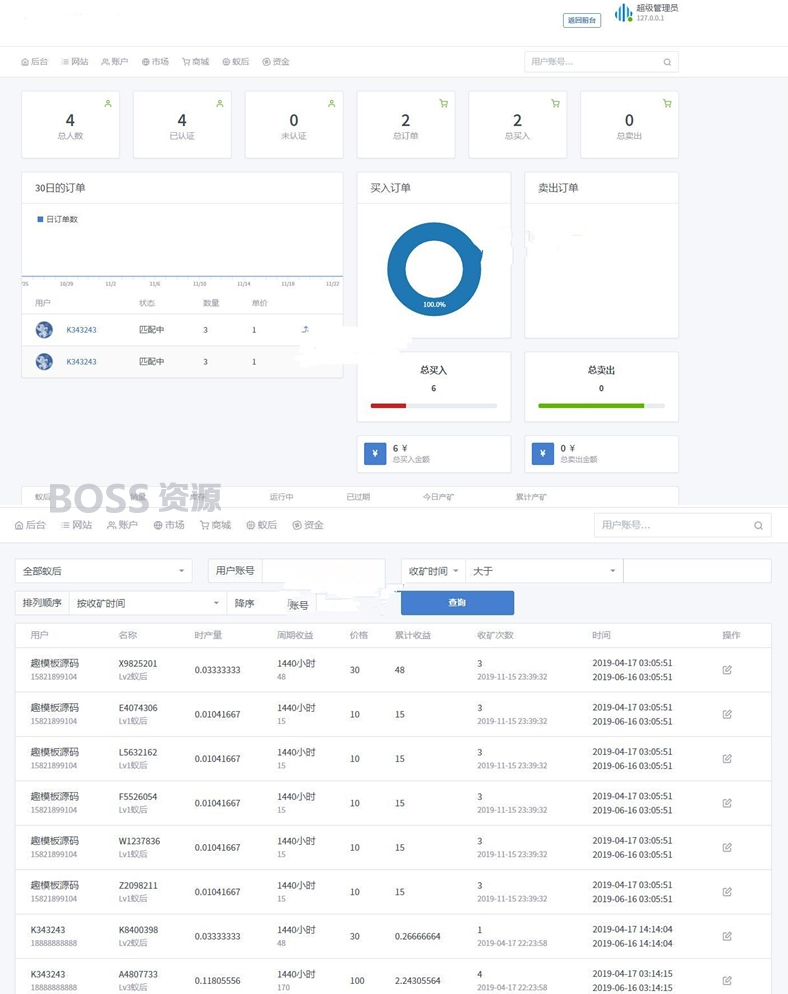Click the green 总卖出 progress bar
Viewport: 788px width, 994px height.
tap(591, 406)
